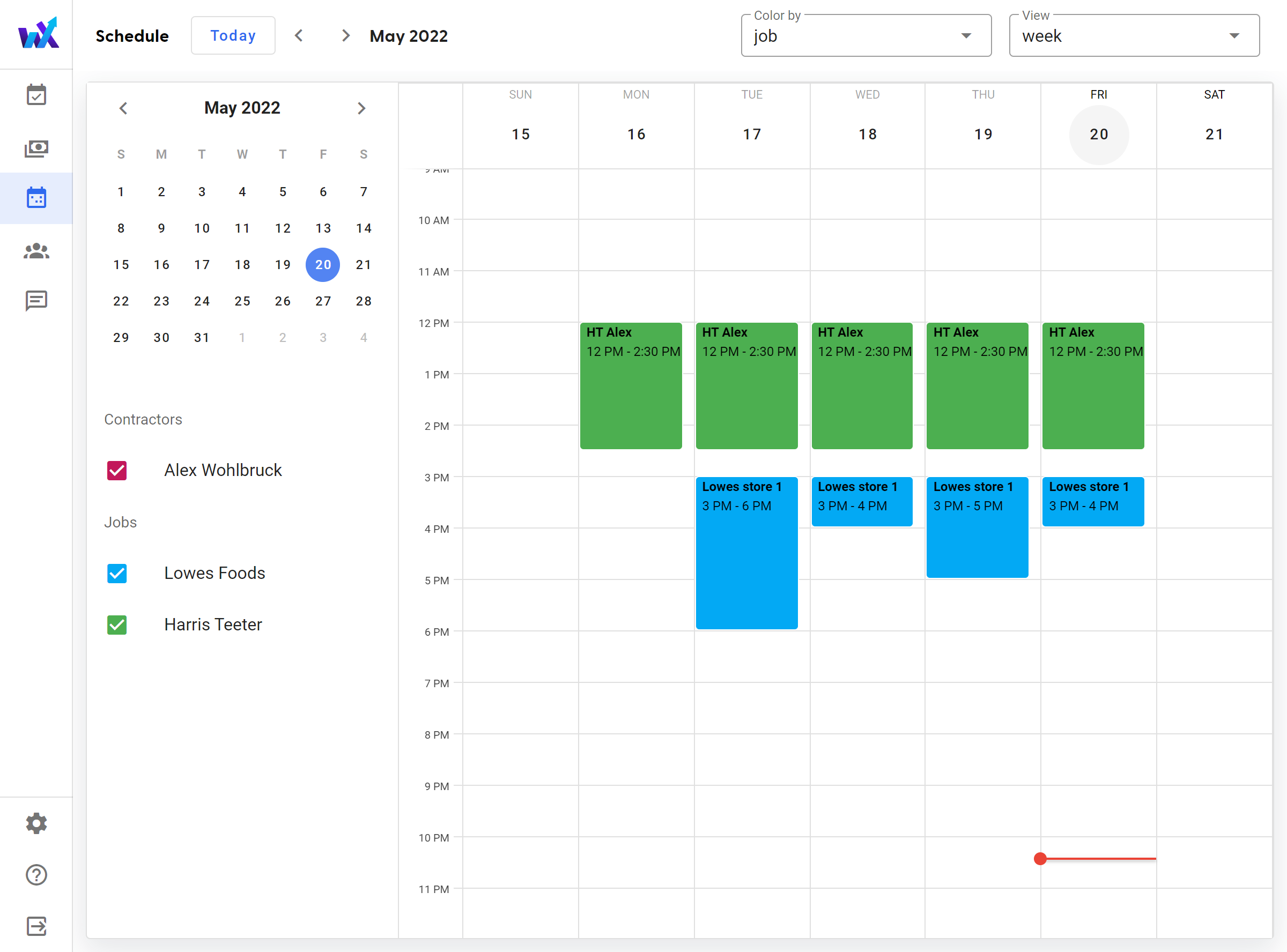This screenshot has height=952, width=1287.
Task: Select Saturday 21 column header
Action: click(x=1214, y=134)
